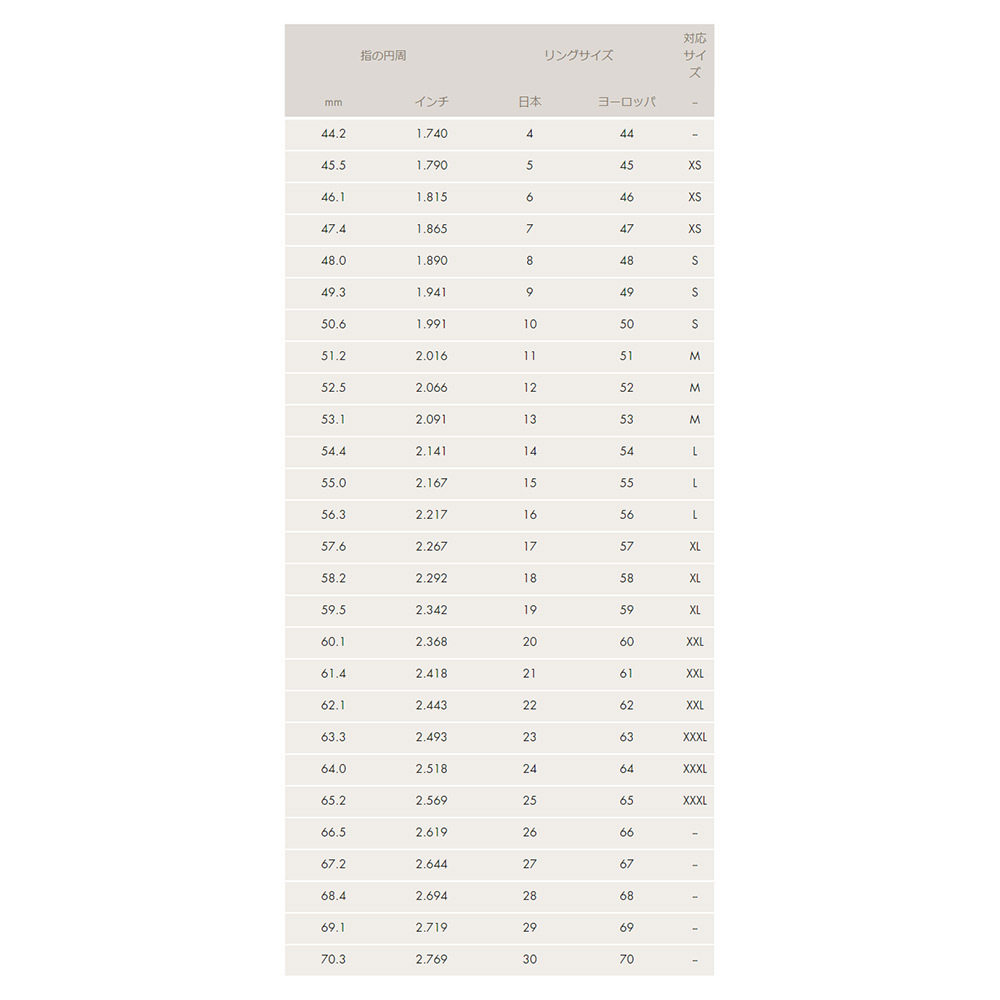Screen dimensions: 1000x1000
Task: Select XS in the 46.1 row
Action: tap(695, 197)
